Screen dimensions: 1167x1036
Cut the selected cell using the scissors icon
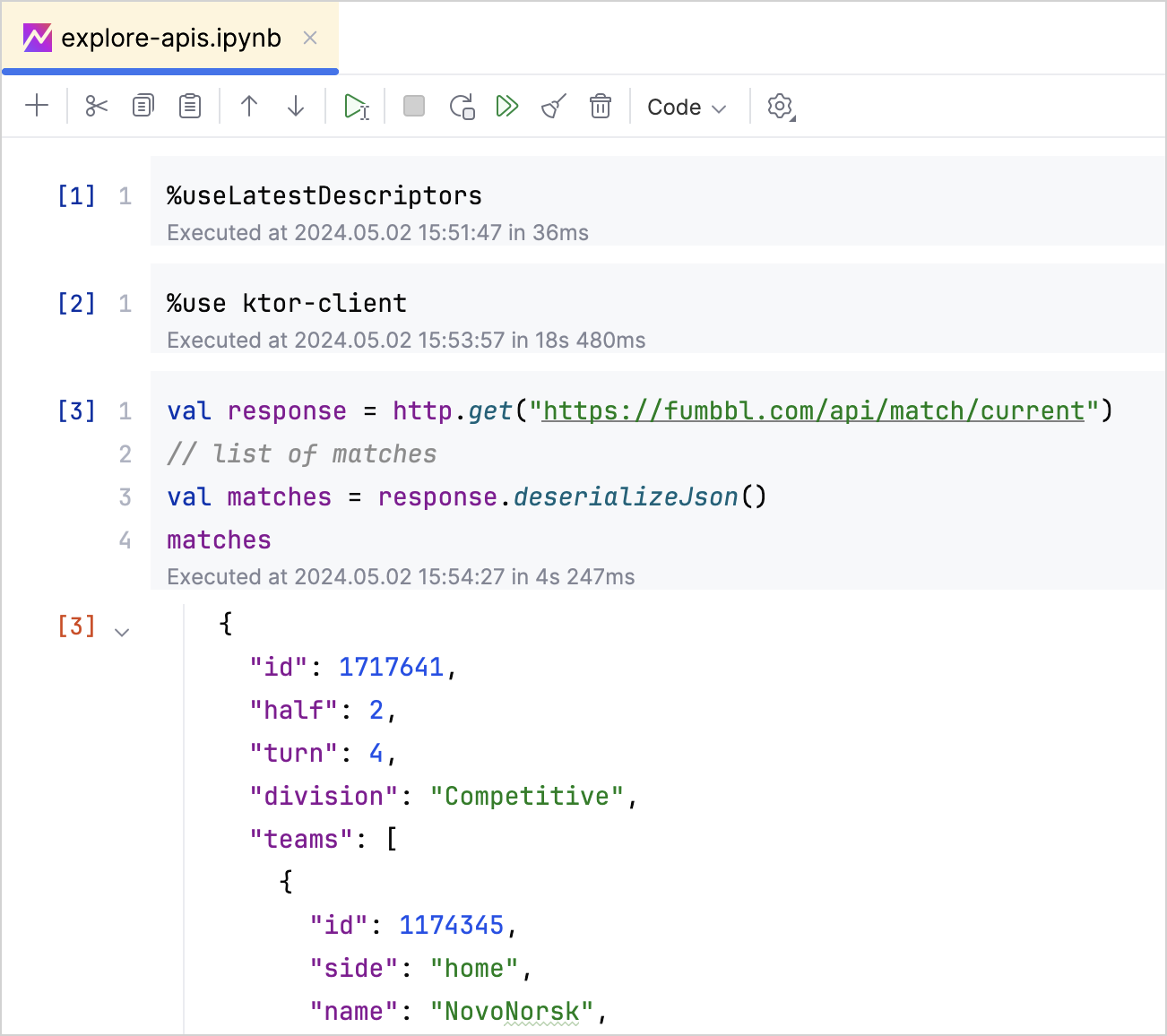coord(96,106)
